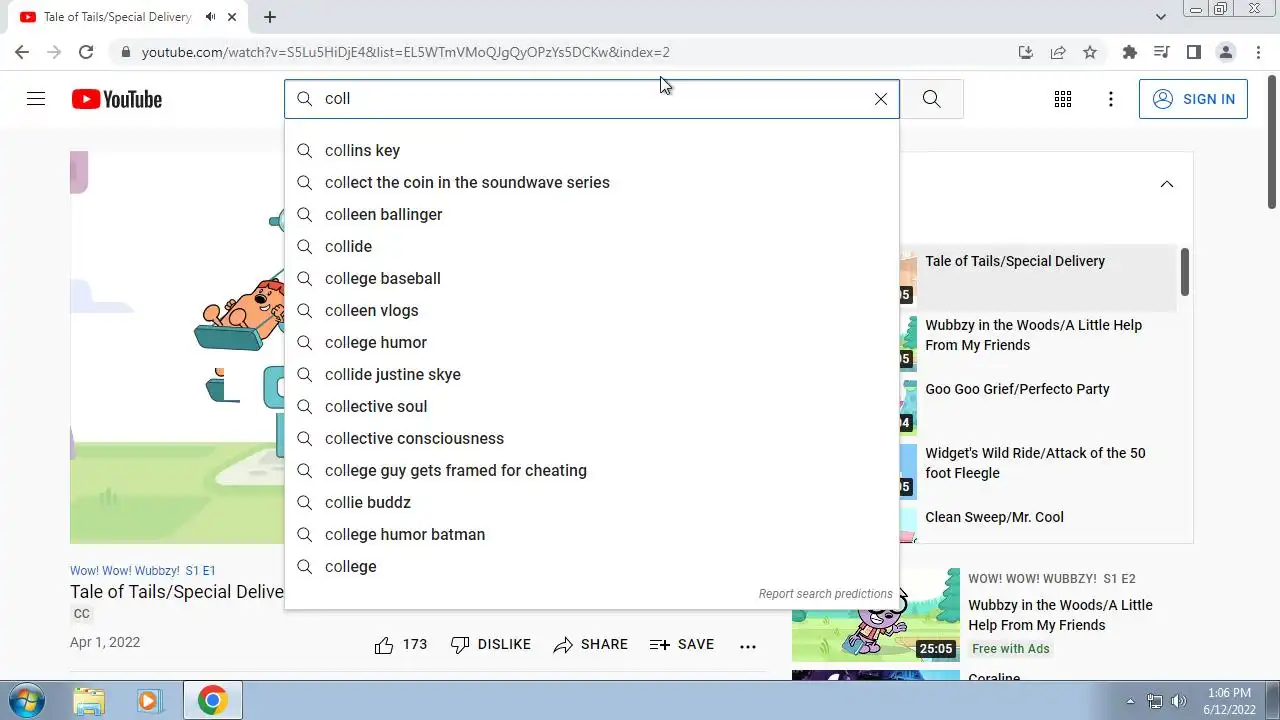Play 'Wubbzy in the Woods' playlist item

pos(1033,335)
